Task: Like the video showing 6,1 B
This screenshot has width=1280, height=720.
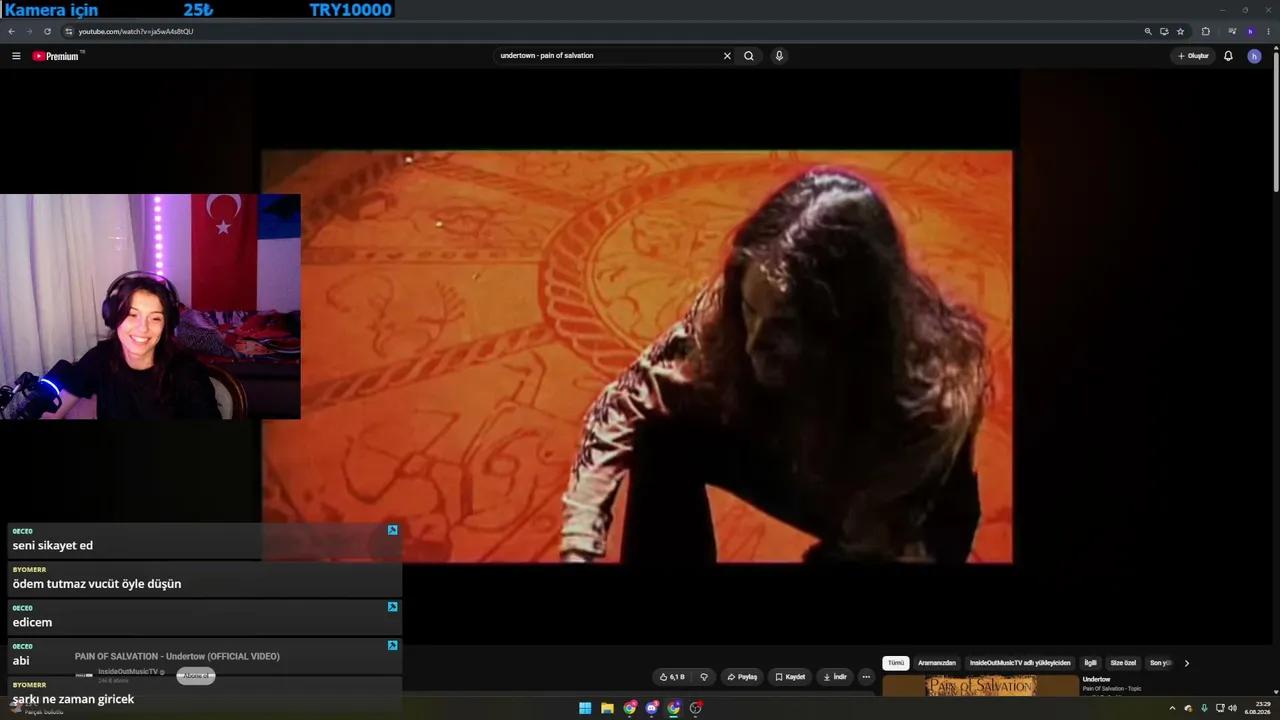Action: point(673,677)
